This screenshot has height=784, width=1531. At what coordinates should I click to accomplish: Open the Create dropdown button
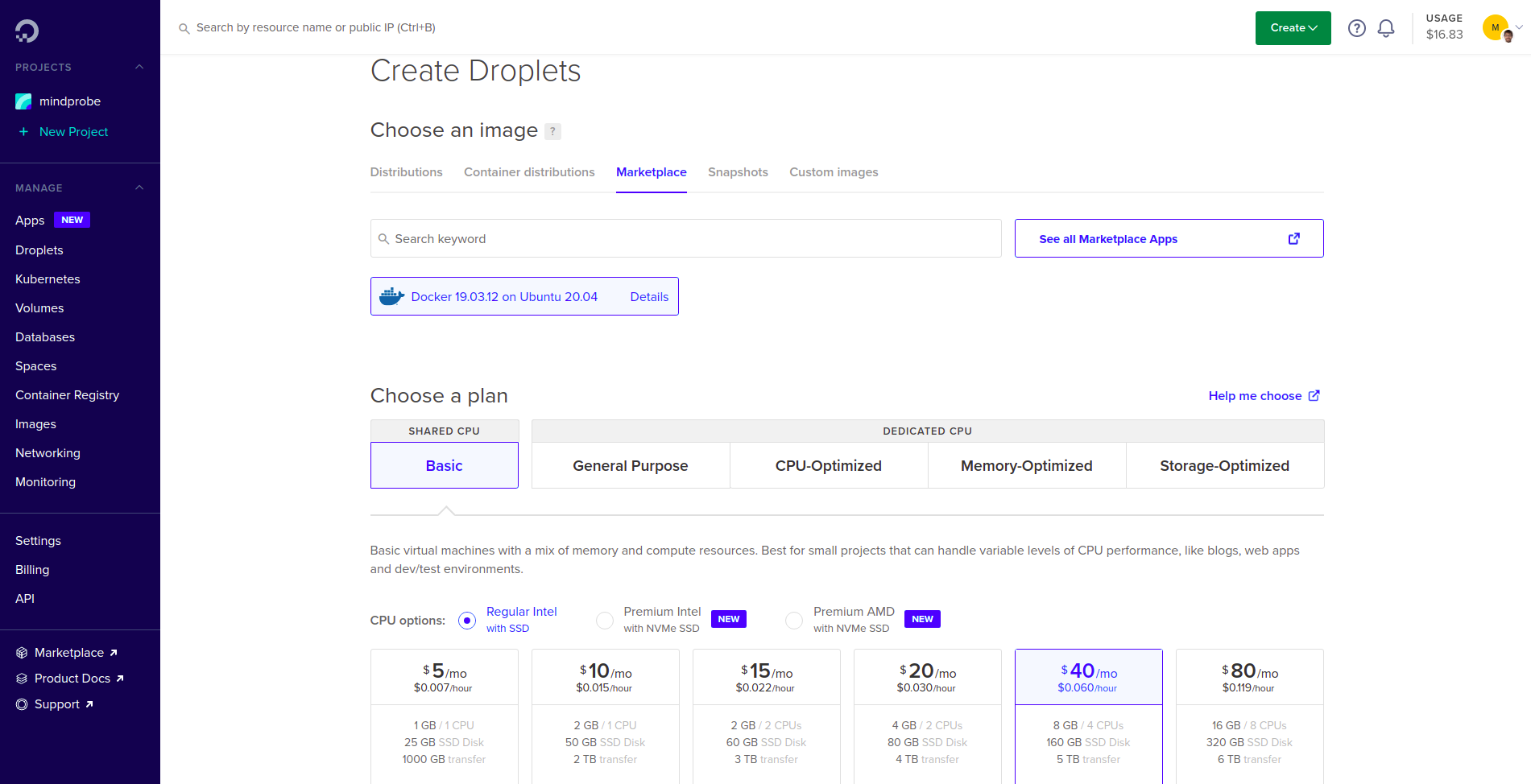(1293, 28)
